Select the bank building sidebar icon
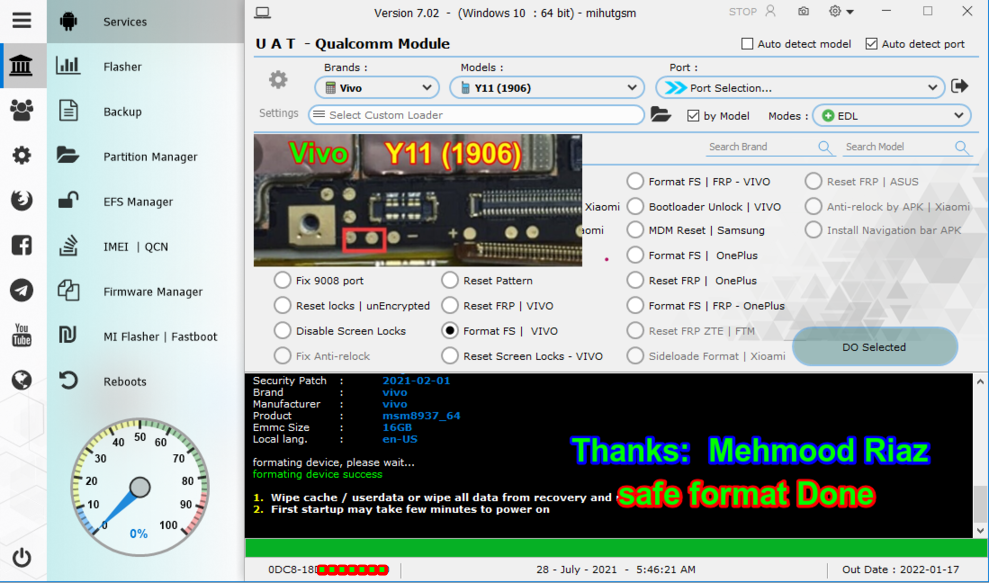989x583 pixels. [21, 66]
